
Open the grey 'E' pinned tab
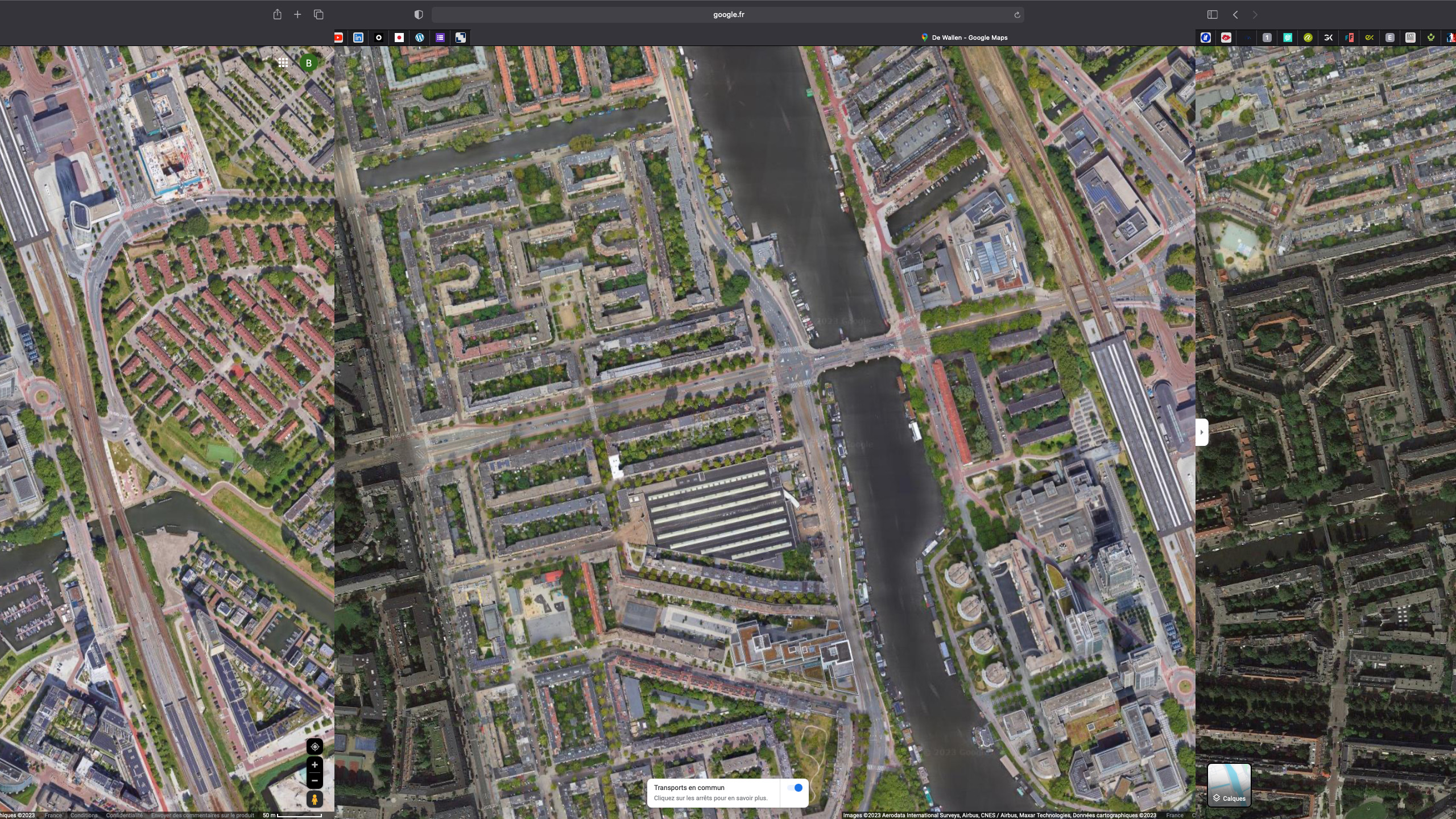point(1390,38)
